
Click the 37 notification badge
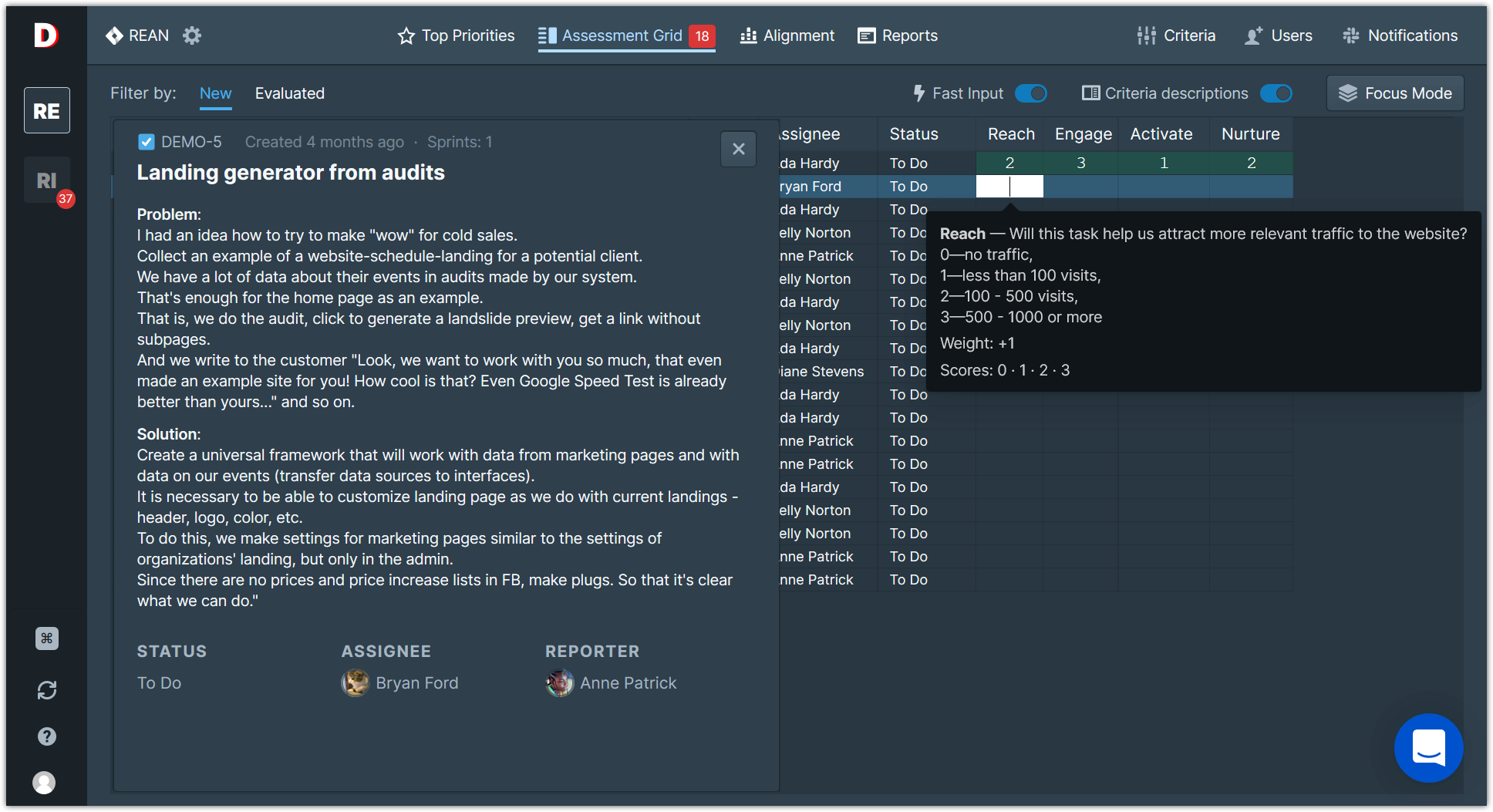[x=66, y=199]
